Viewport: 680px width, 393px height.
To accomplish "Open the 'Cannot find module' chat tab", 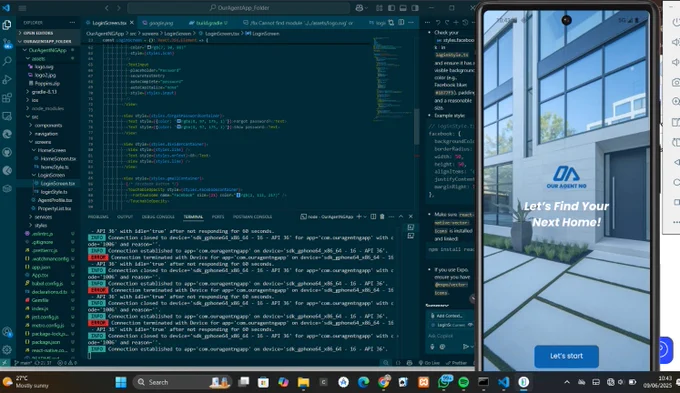I will click(x=298, y=23).
